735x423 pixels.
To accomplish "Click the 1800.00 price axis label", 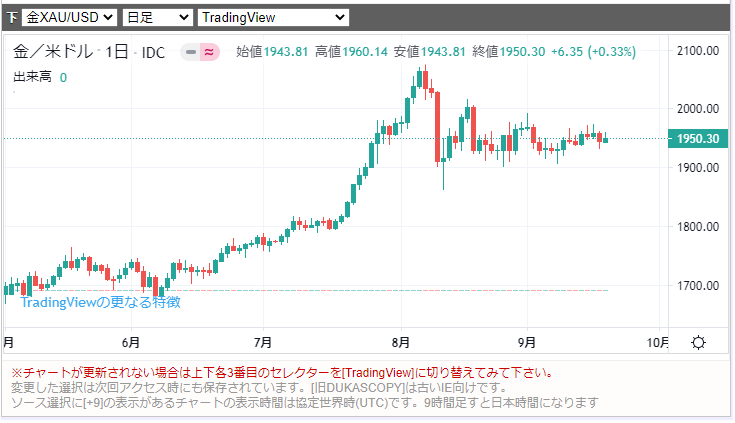I will tap(698, 227).
